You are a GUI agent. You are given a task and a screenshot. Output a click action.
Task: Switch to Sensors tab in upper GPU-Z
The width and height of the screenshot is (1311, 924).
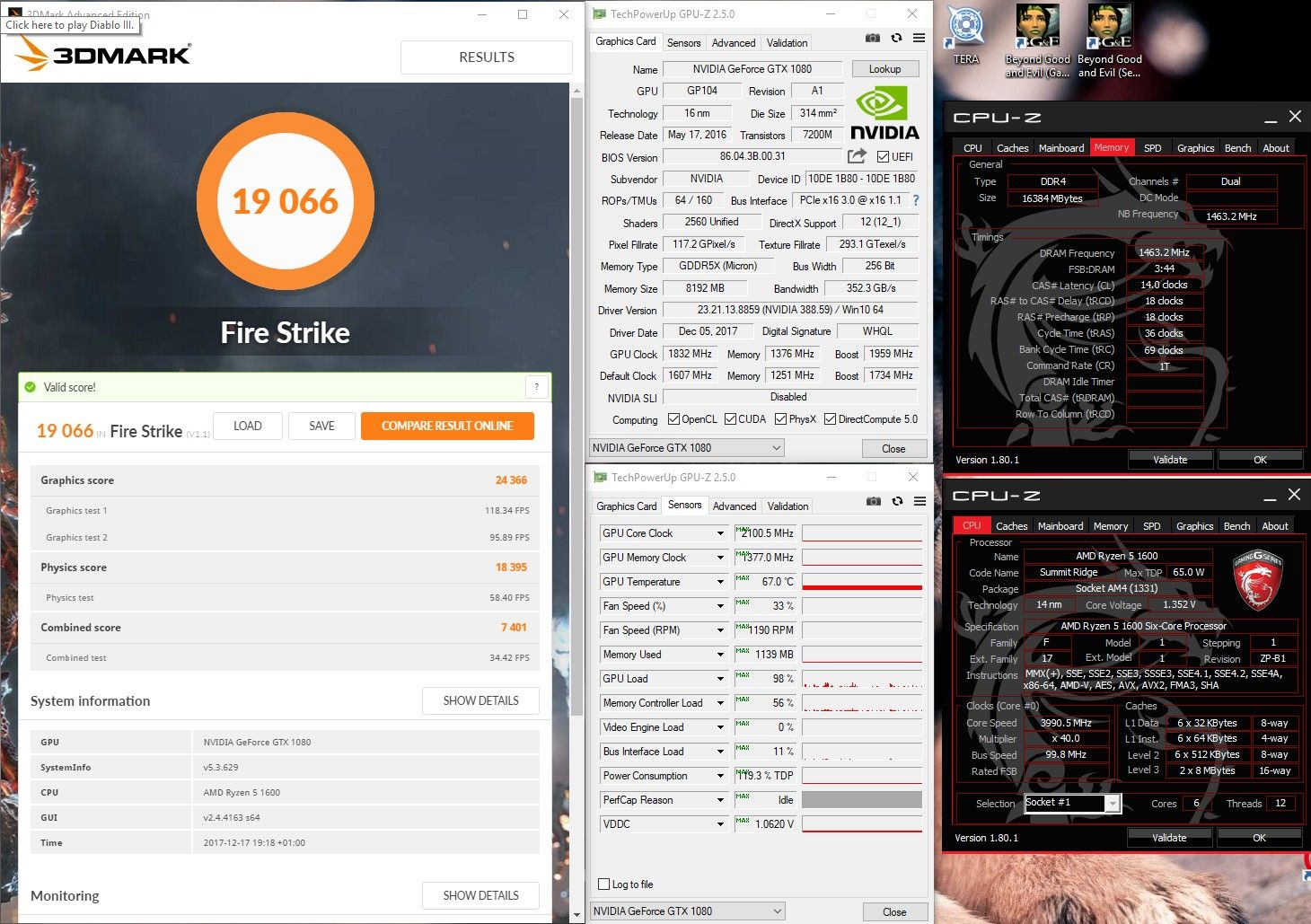pyautogui.click(x=683, y=43)
